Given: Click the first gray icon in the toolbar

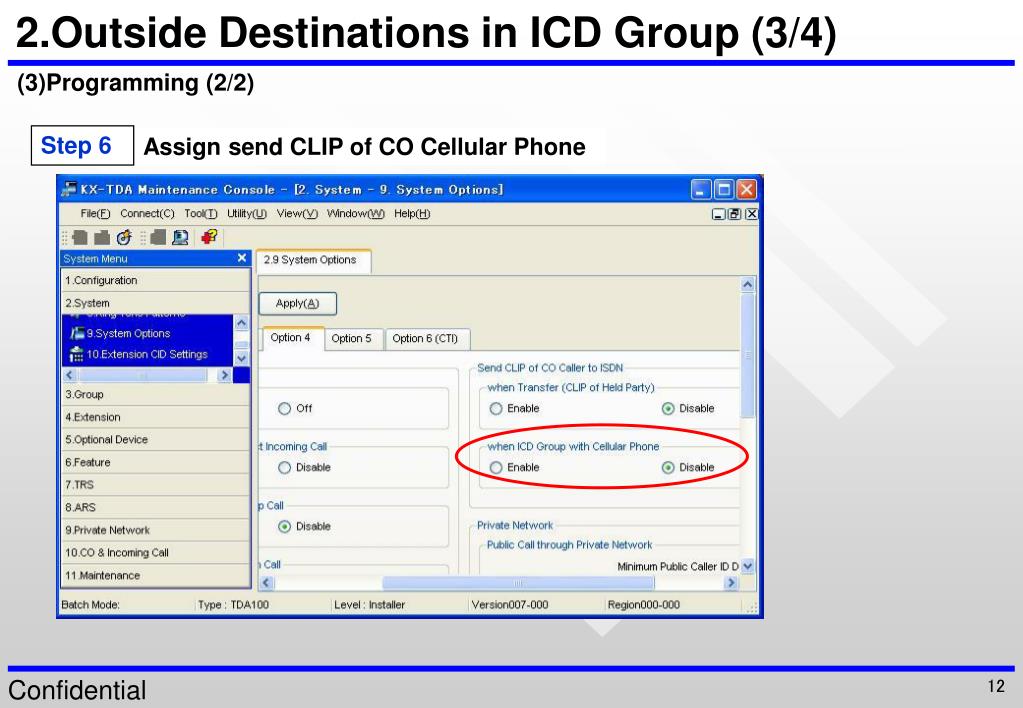Looking at the screenshot, I should point(80,238).
